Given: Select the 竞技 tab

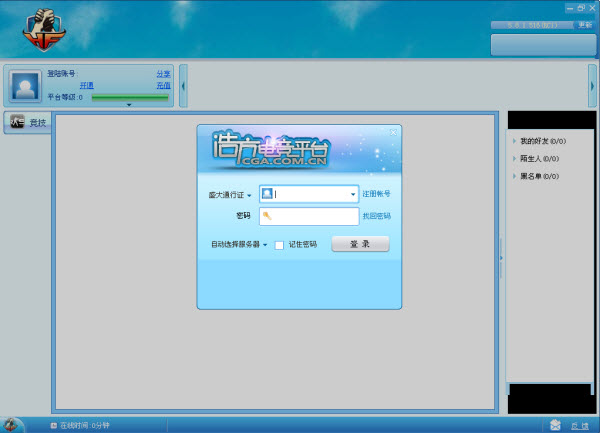Looking at the screenshot, I should click(27, 122).
